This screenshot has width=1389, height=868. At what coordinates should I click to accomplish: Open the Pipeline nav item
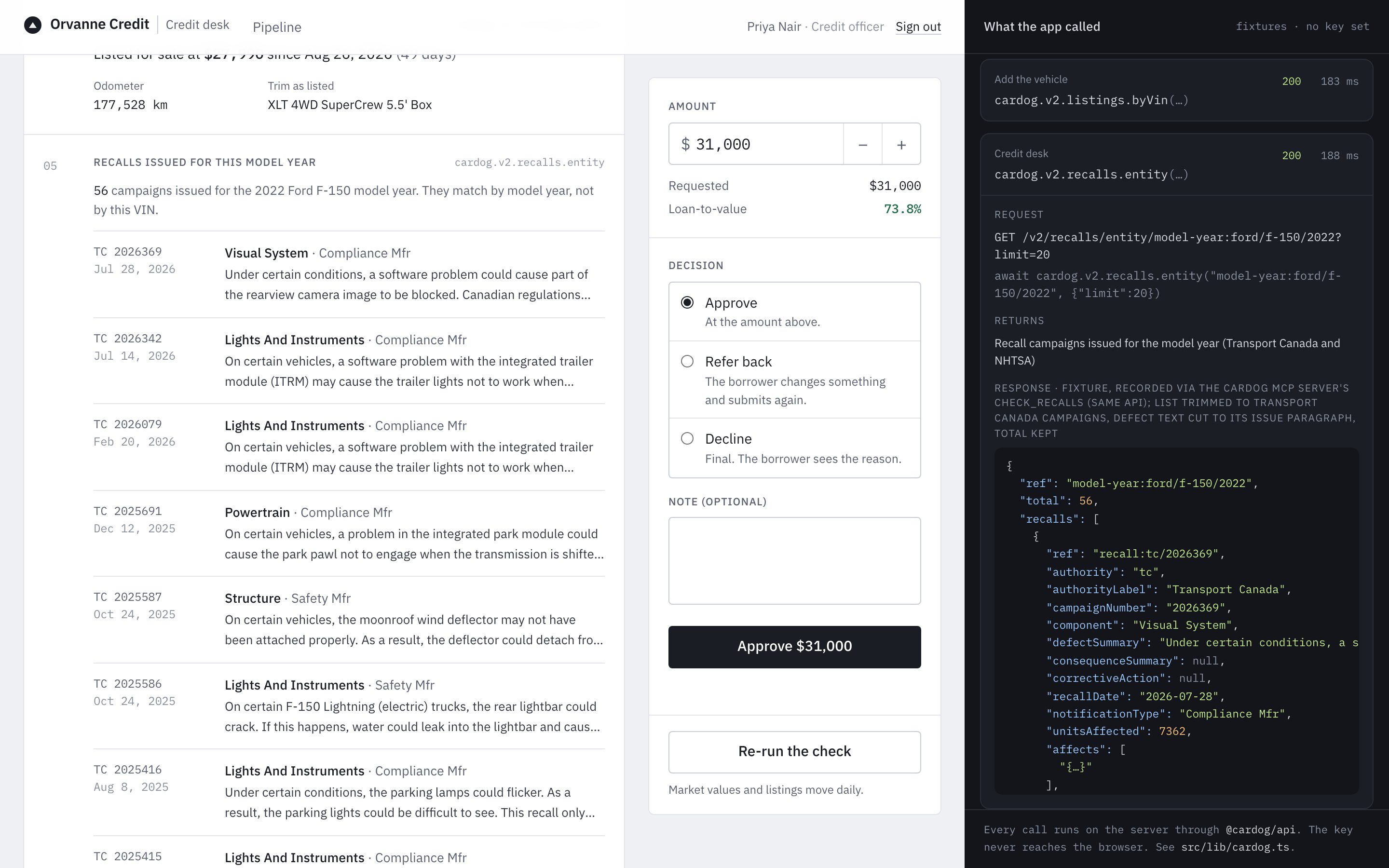tap(277, 27)
